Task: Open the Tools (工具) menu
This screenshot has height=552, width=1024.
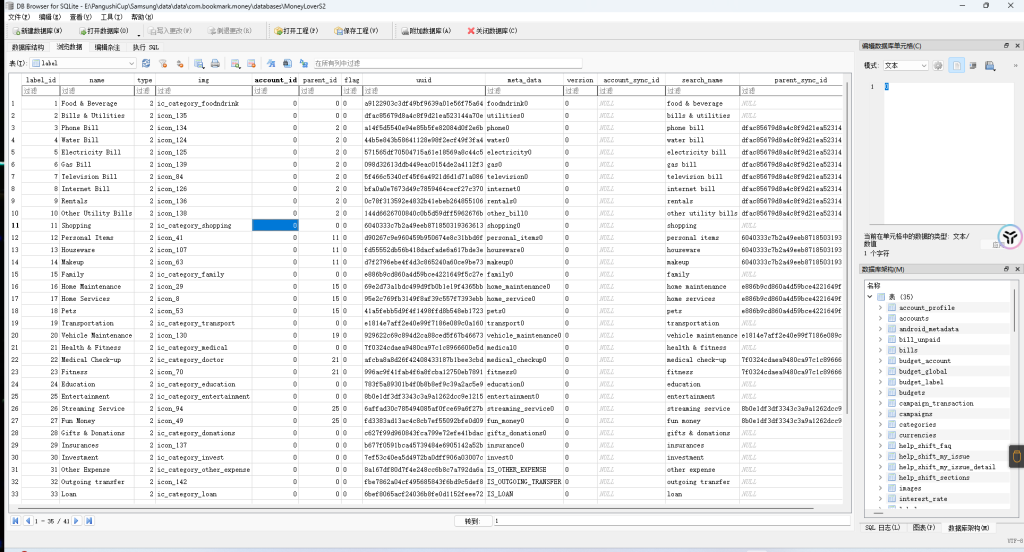Action: [111, 17]
